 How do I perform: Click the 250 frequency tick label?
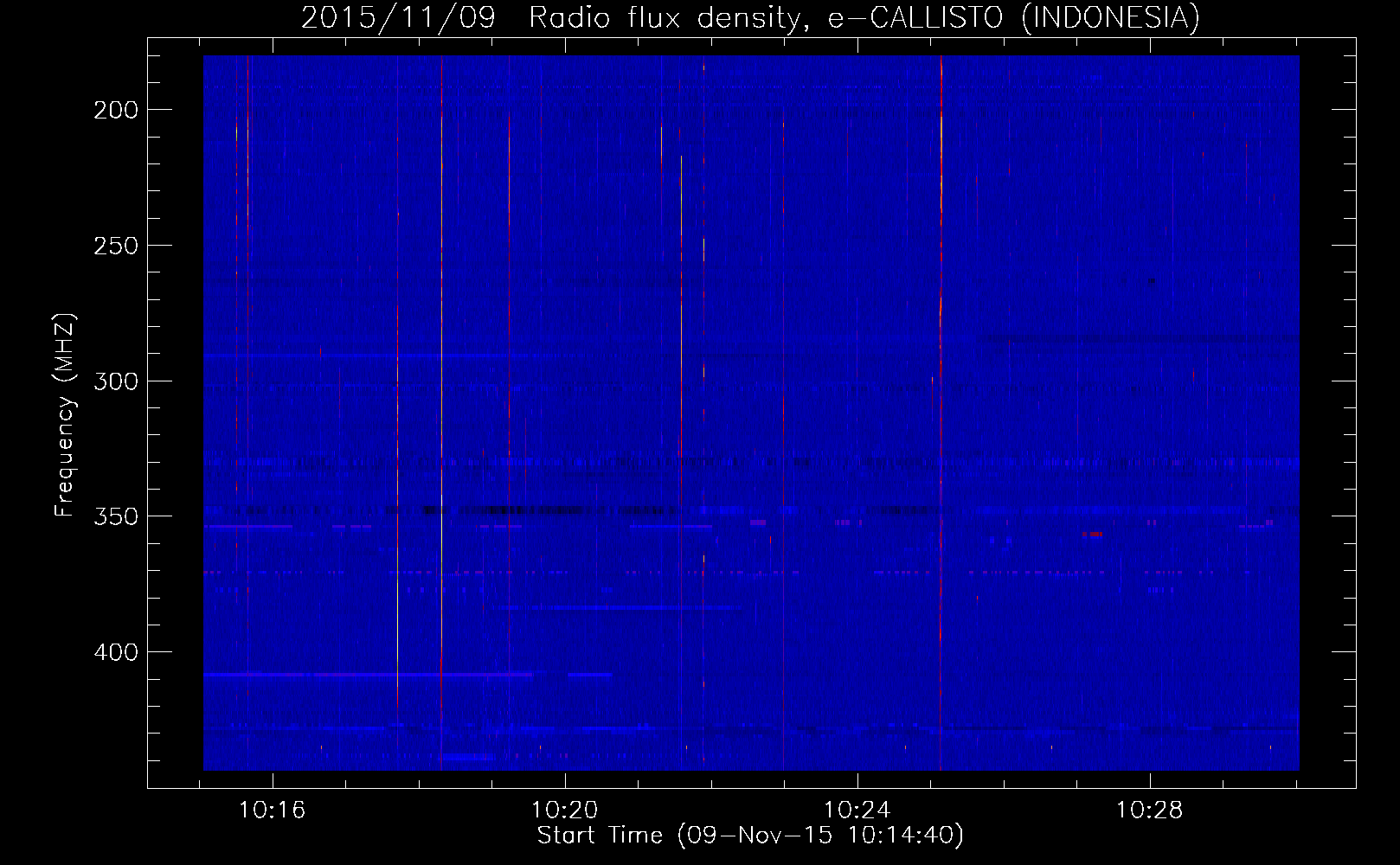[x=116, y=246]
